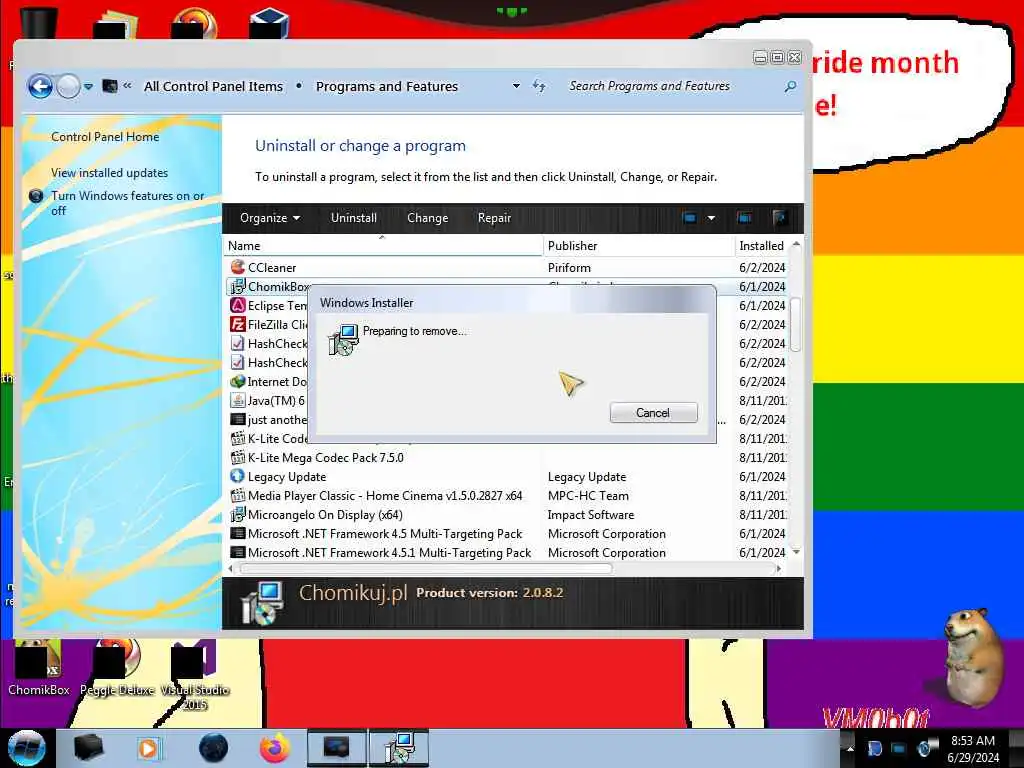This screenshot has height=768, width=1024.
Task: Click the MPC-HC Team publisher cell
Action: (x=588, y=496)
